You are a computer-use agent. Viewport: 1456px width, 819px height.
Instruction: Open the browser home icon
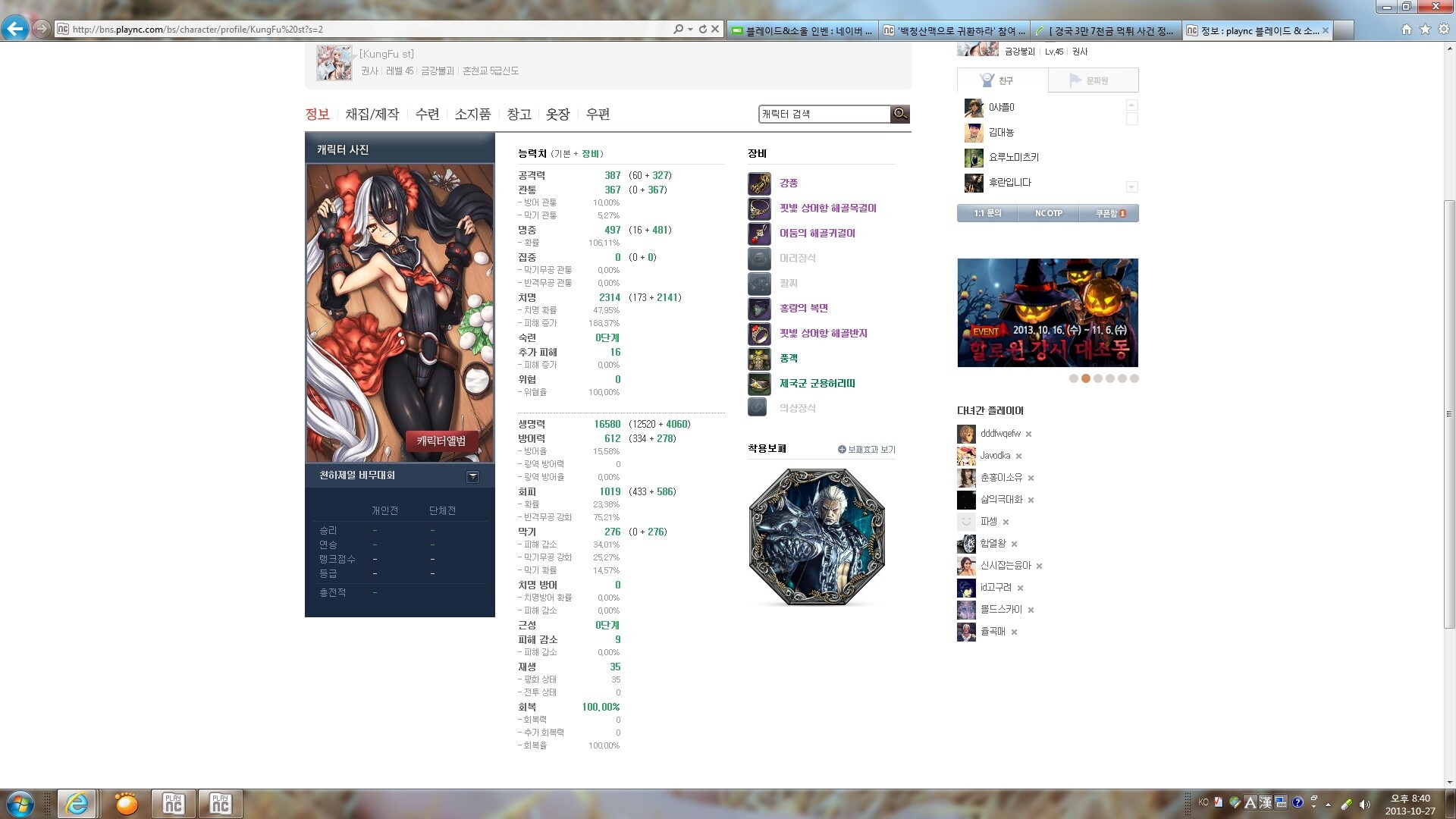click(1407, 29)
